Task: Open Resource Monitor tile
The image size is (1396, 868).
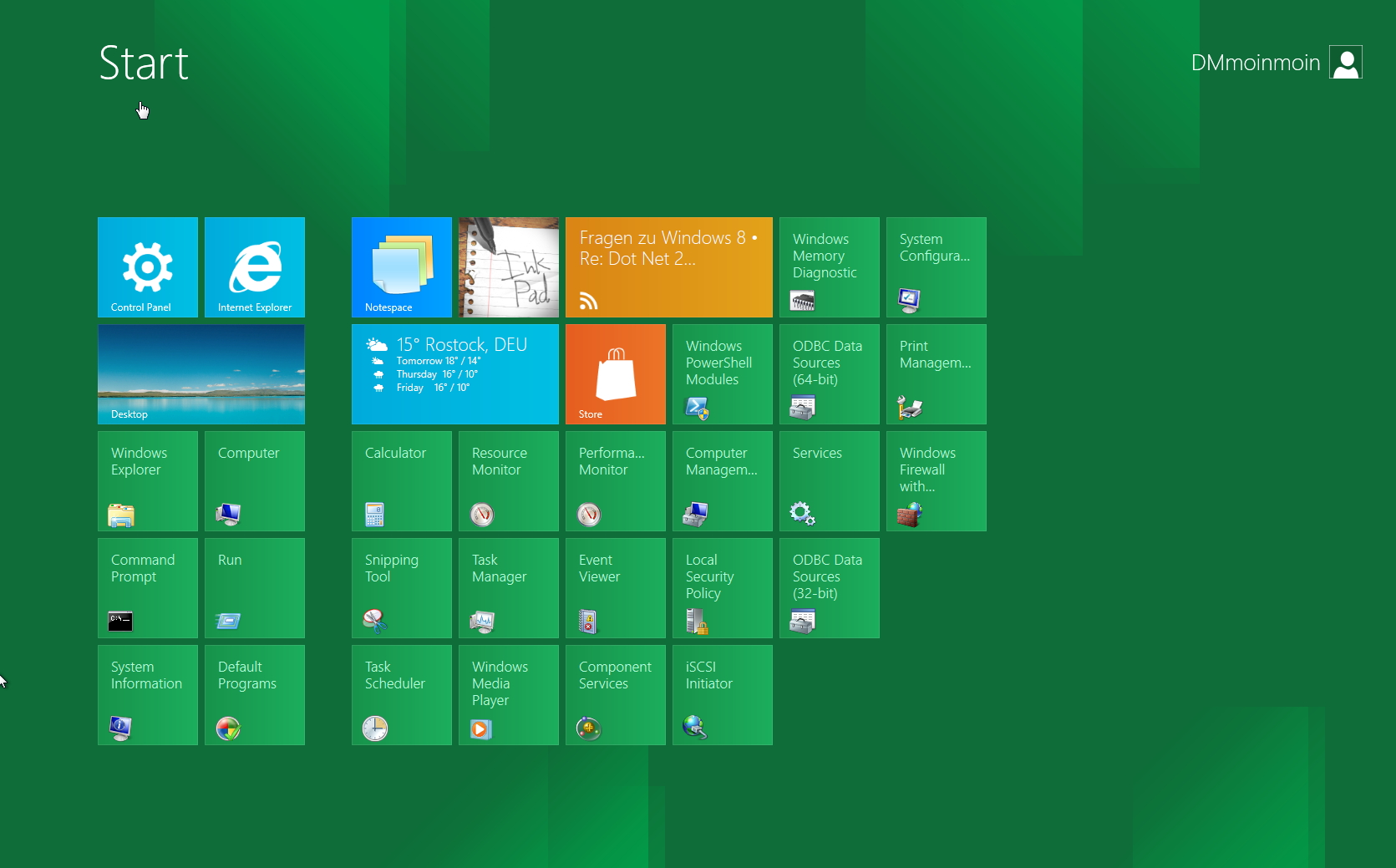Action: 509,481
